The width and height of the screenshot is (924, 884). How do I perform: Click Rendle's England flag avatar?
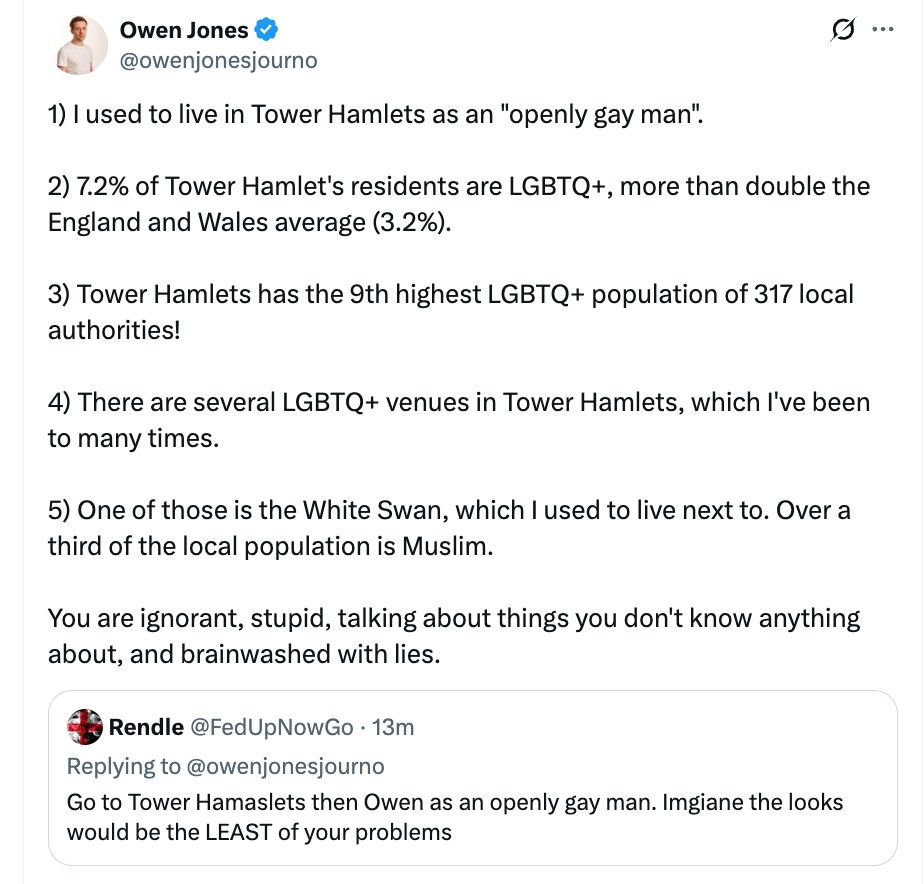pyautogui.click(x=84, y=726)
